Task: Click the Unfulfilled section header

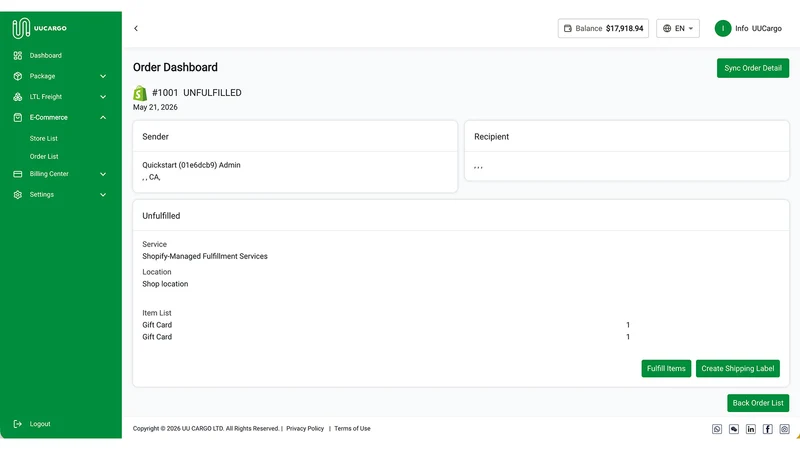Action: [461, 216]
